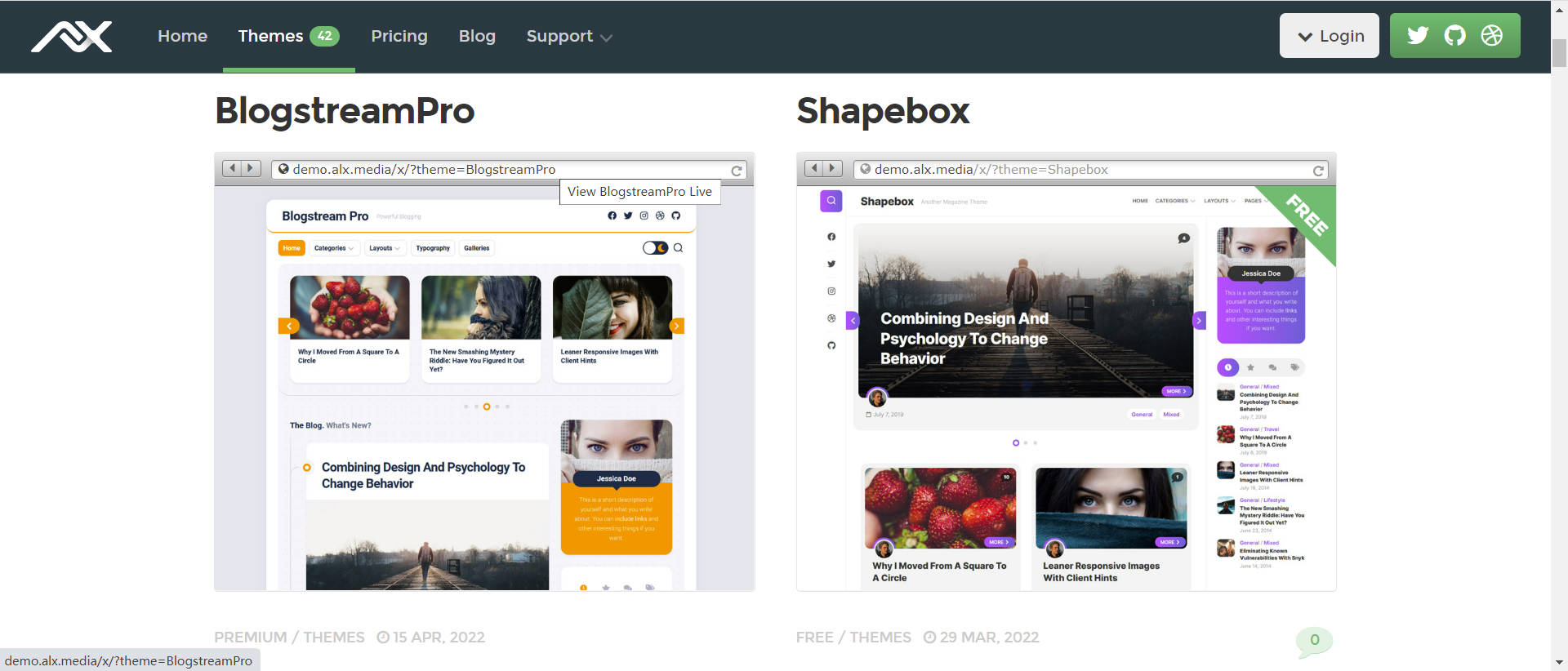Click right orange carousel arrow in BlogstreamPro
Image resolution: width=1568 pixels, height=671 pixels.
point(676,326)
